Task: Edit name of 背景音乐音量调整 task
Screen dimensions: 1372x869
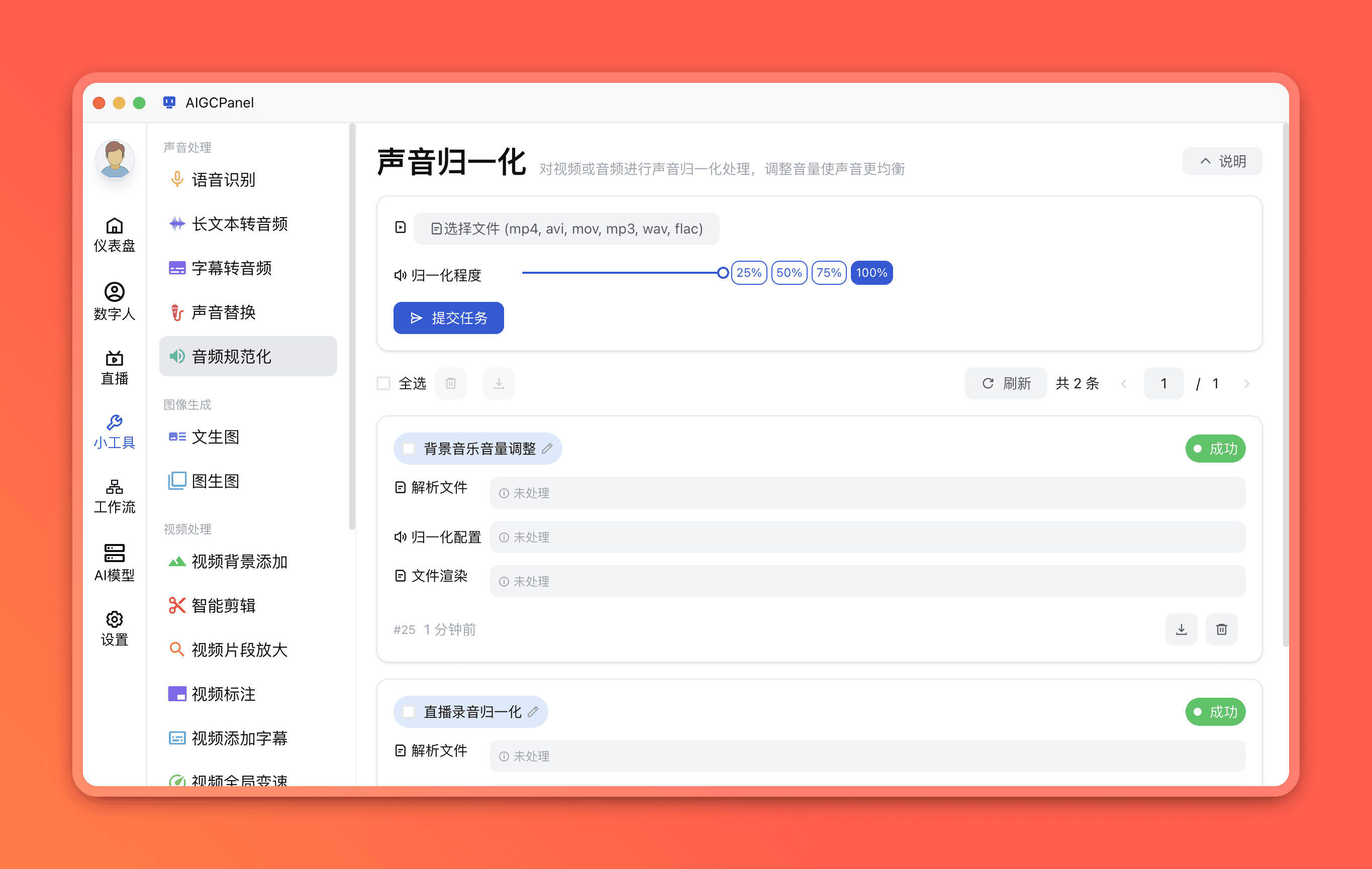Action: tap(547, 449)
